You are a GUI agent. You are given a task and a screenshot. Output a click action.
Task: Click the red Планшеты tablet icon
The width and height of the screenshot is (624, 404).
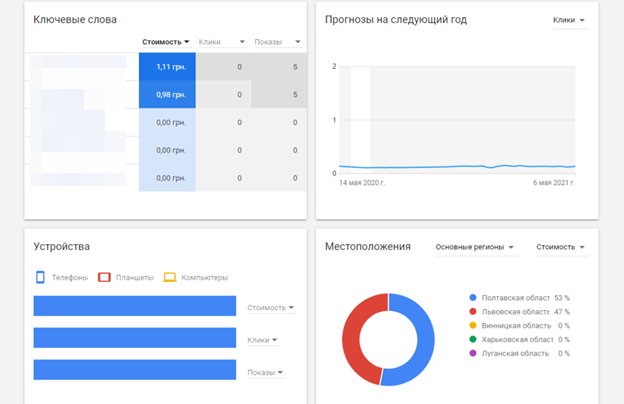[104, 277]
